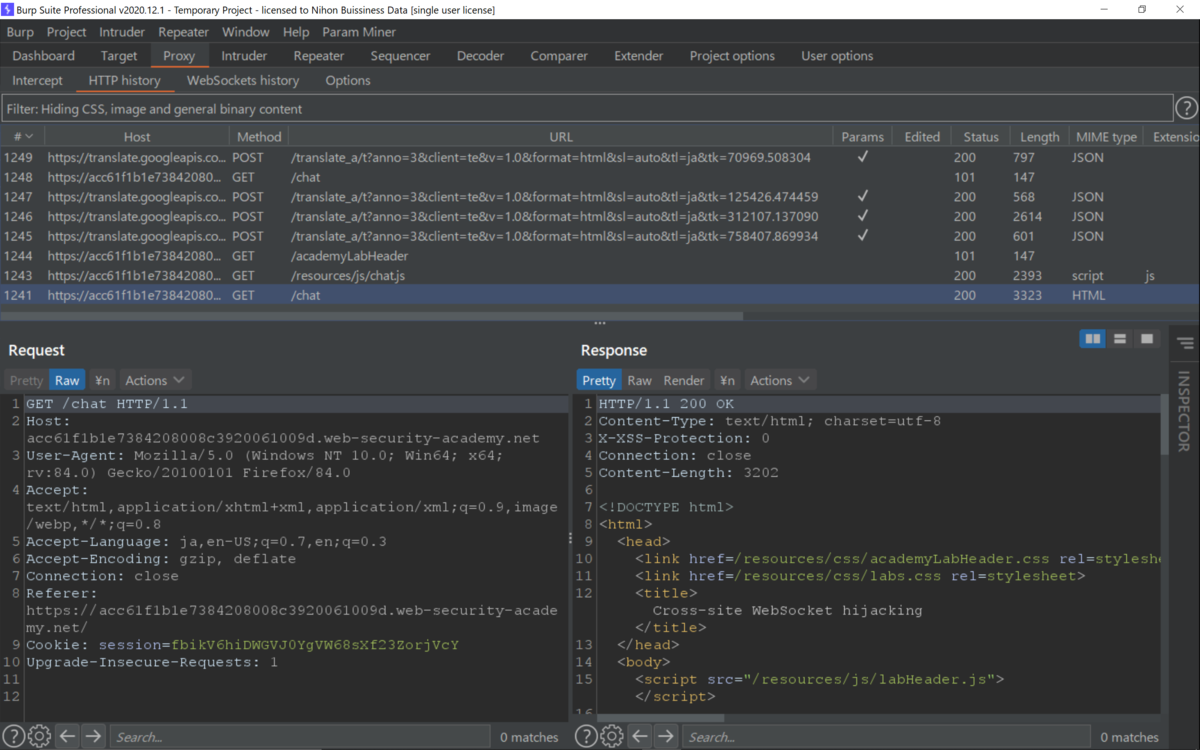Viewport: 1200px width, 750px height.
Task: Sort by the Method column header
Action: [x=259, y=136]
